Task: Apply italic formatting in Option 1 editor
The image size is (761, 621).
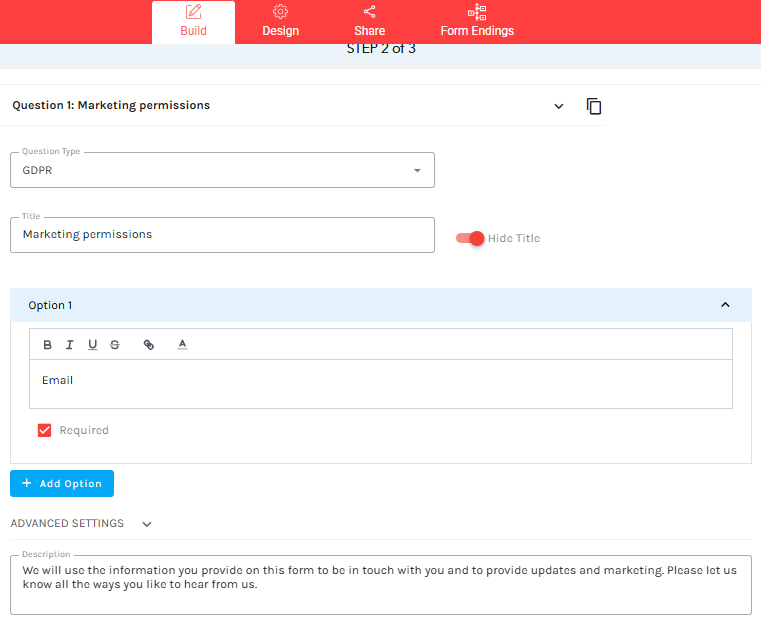Action: (x=69, y=344)
